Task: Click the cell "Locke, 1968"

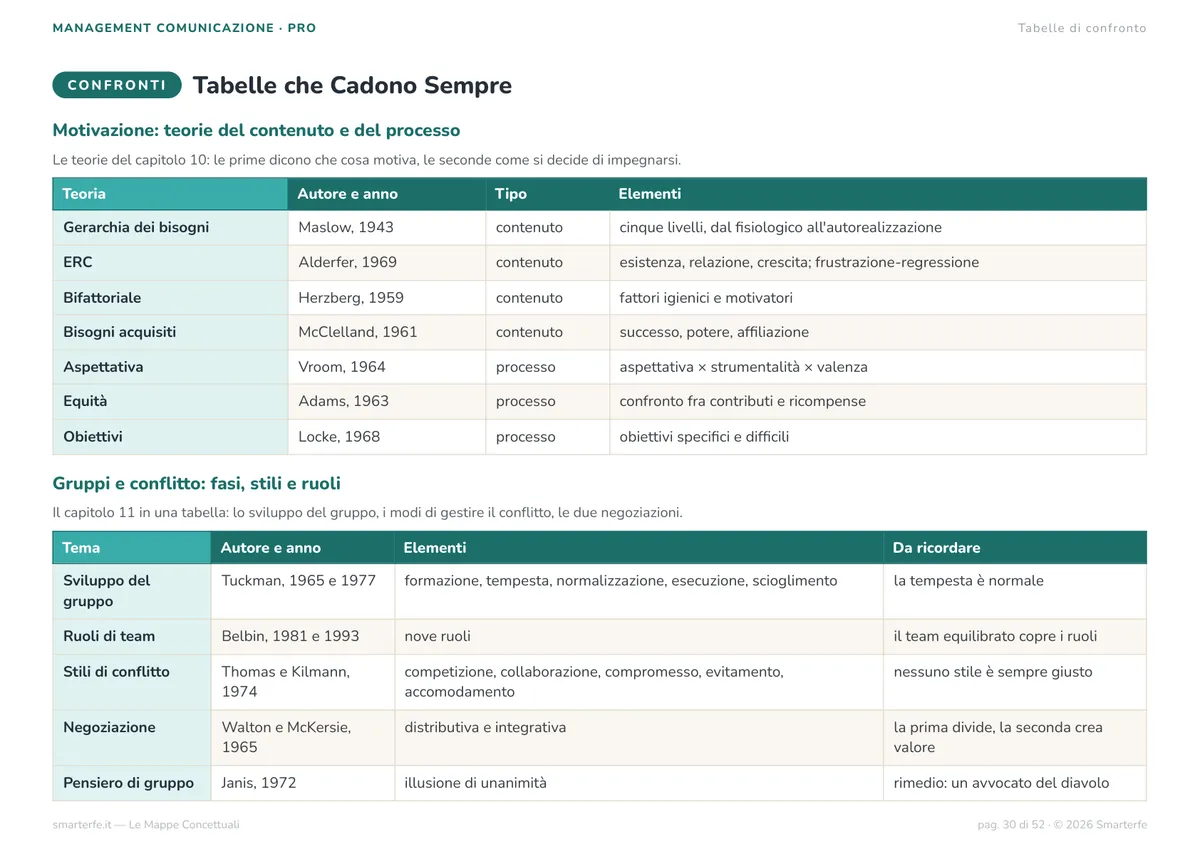Action: click(387, 437)
